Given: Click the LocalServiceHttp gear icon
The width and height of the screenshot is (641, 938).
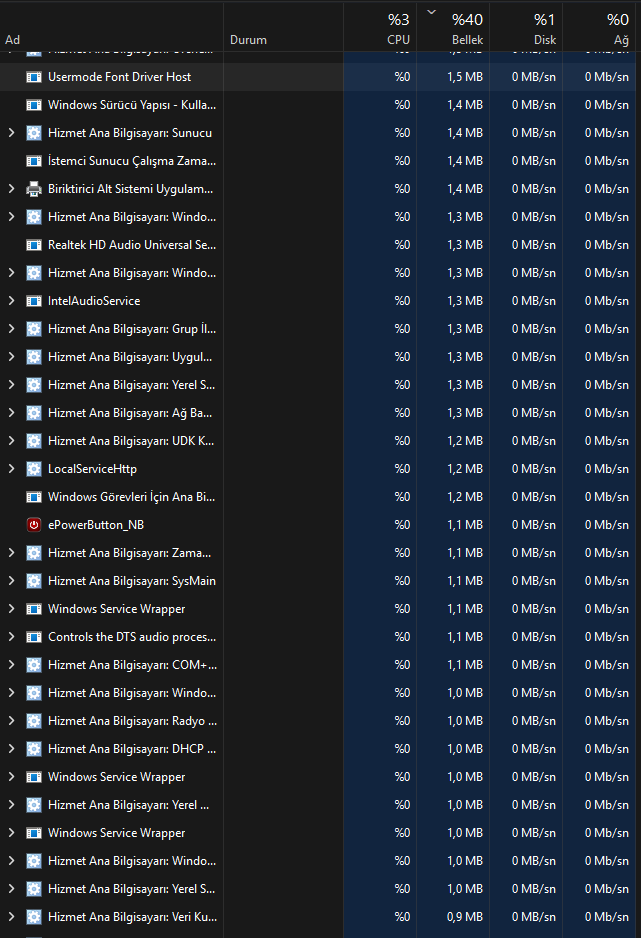Looking at the screenshot, I should pos(34,469).
